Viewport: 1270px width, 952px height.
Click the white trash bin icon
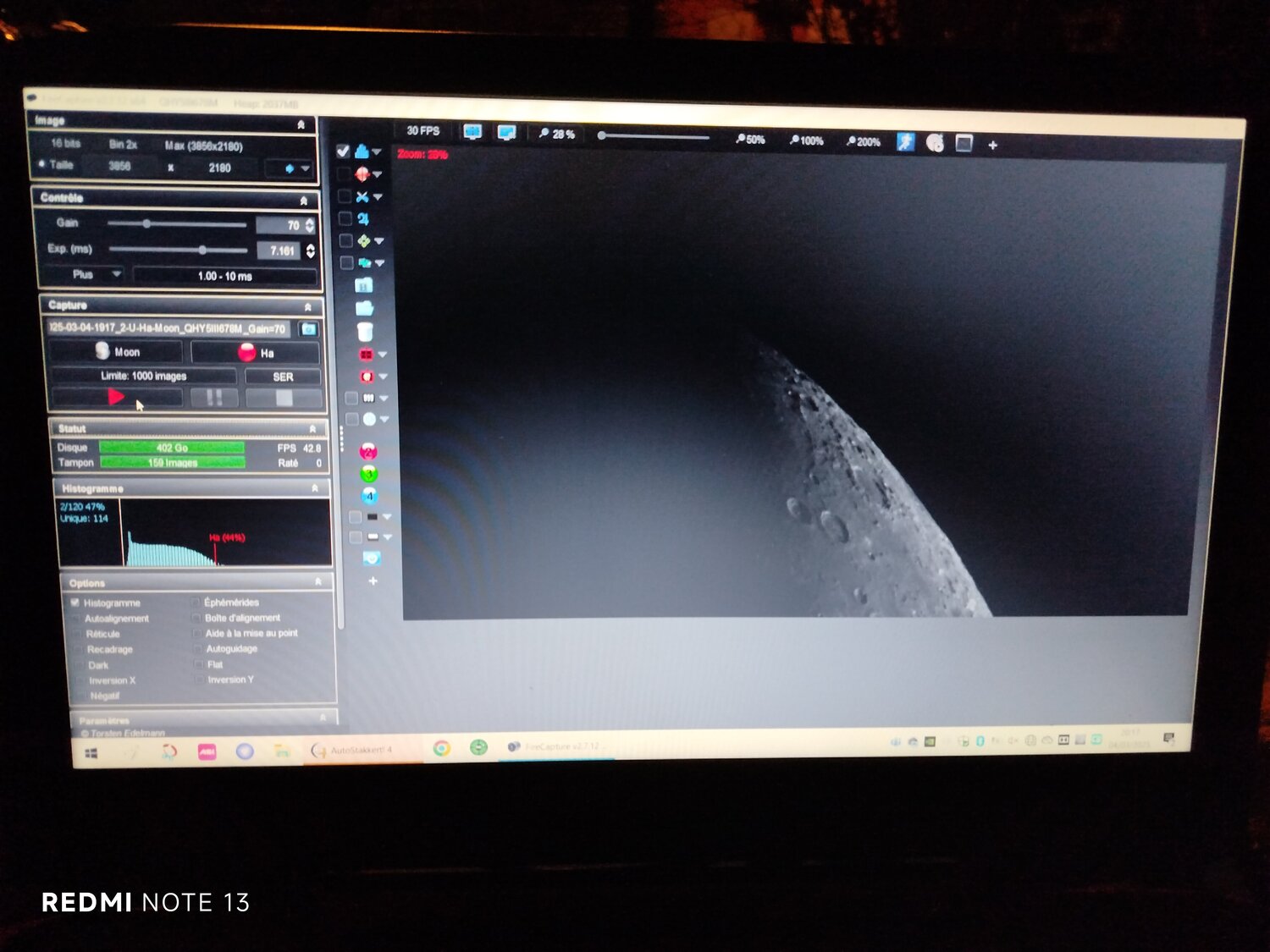[x=365, y=331]
